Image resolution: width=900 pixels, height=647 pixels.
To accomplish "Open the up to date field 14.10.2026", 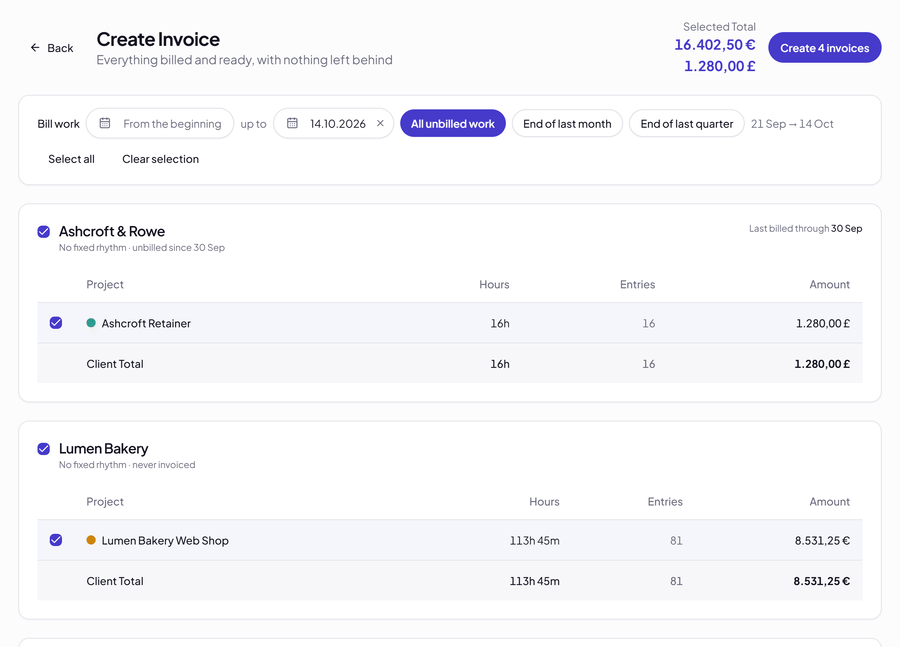I will [333, 123].
